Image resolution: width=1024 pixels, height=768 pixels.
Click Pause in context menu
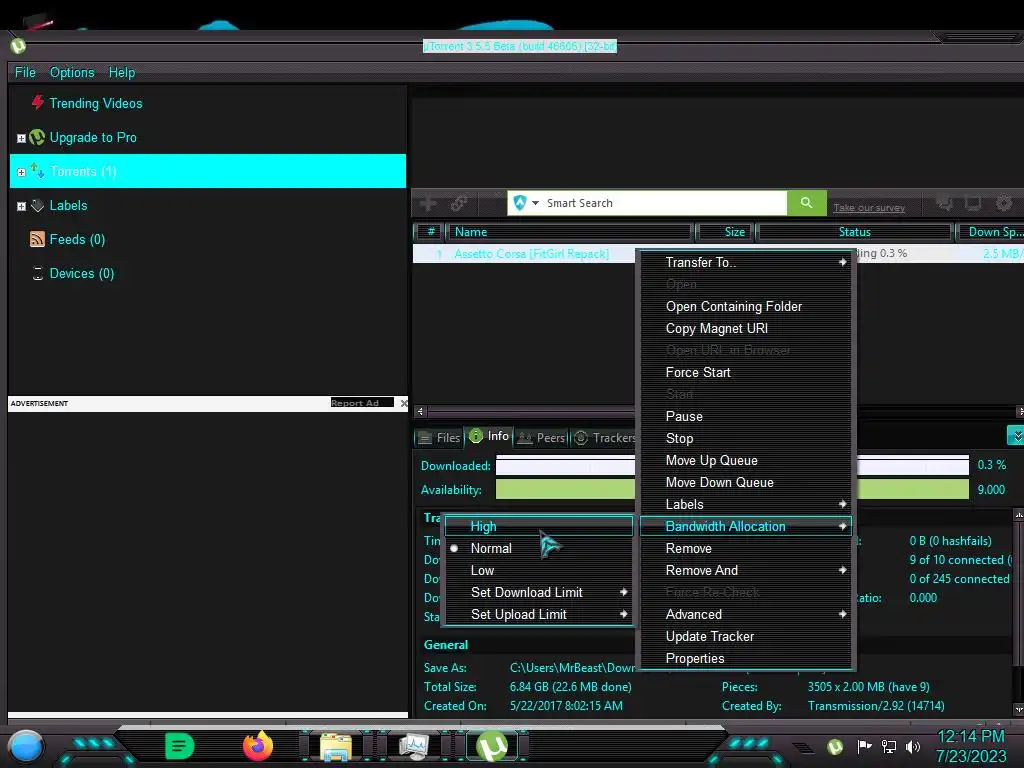[x=746, y=417]
